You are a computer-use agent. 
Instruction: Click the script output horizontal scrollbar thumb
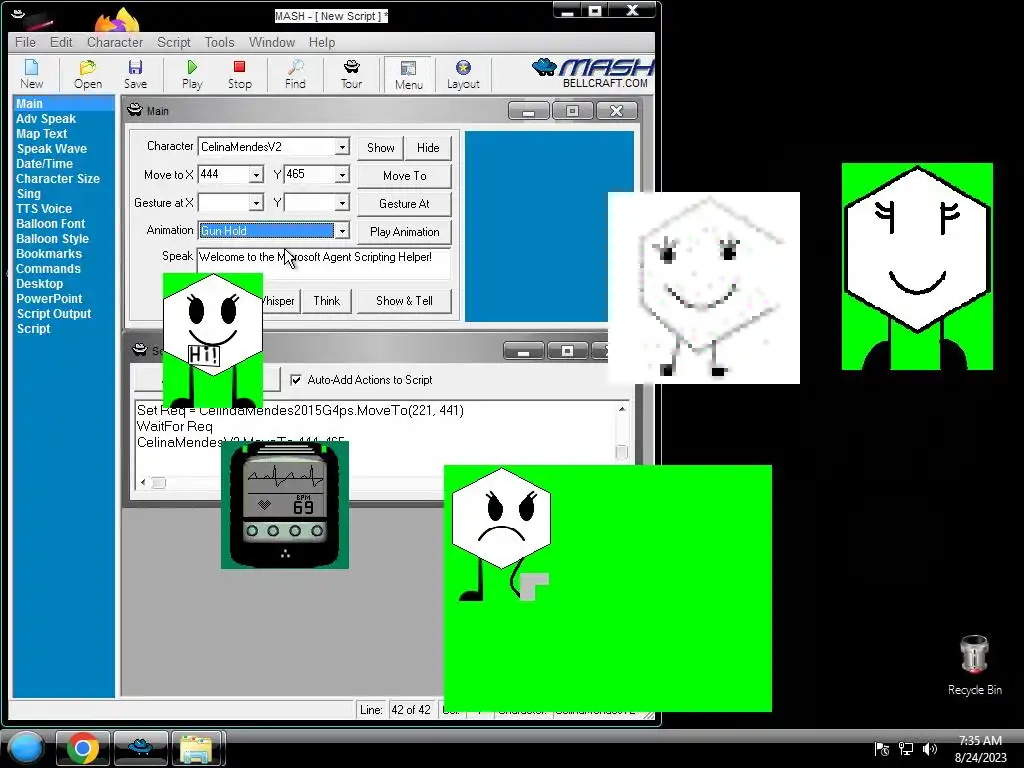[159, 483]
